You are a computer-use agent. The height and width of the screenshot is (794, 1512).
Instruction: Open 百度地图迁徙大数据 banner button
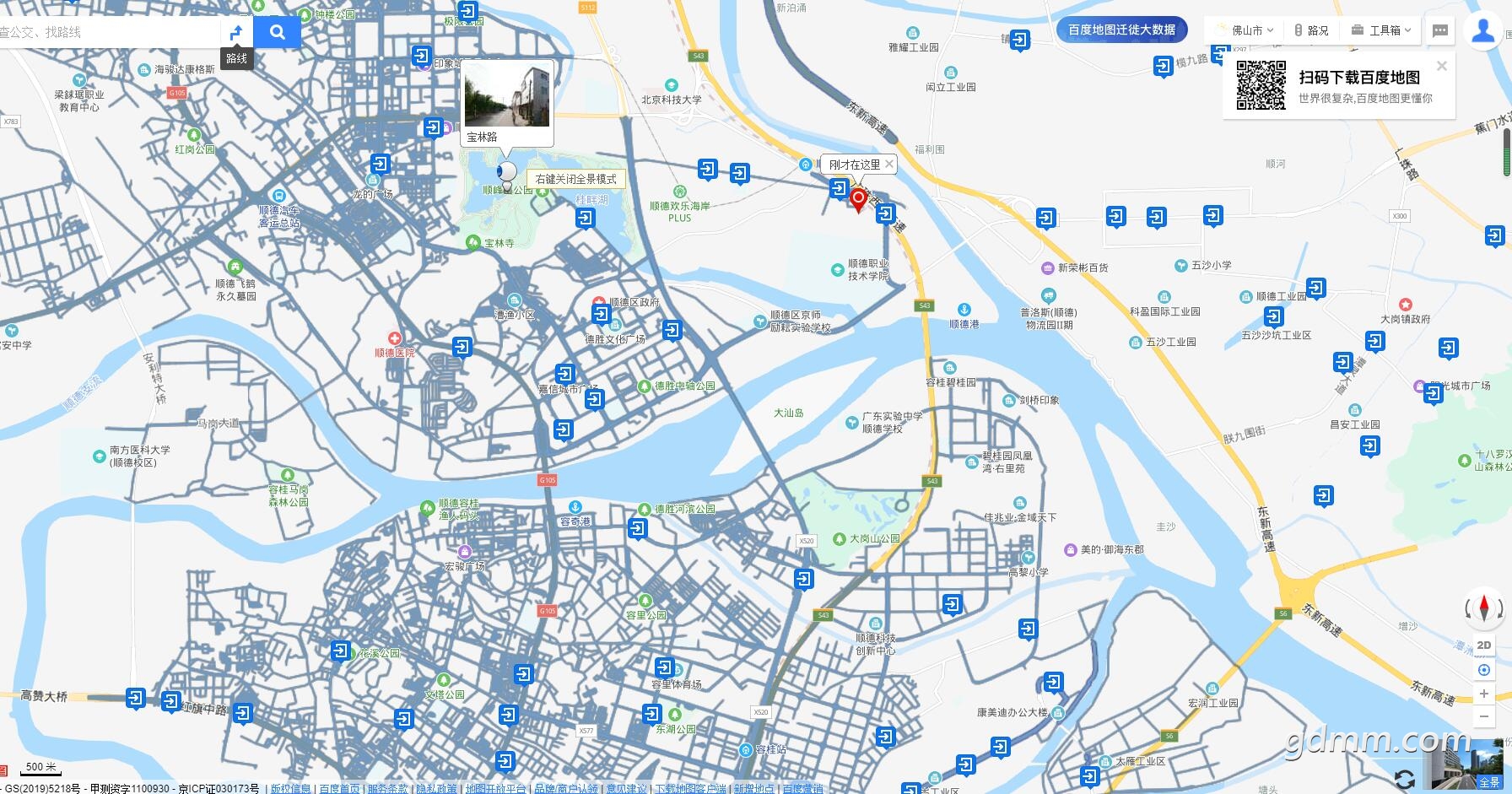click(x=1121, y=30)
